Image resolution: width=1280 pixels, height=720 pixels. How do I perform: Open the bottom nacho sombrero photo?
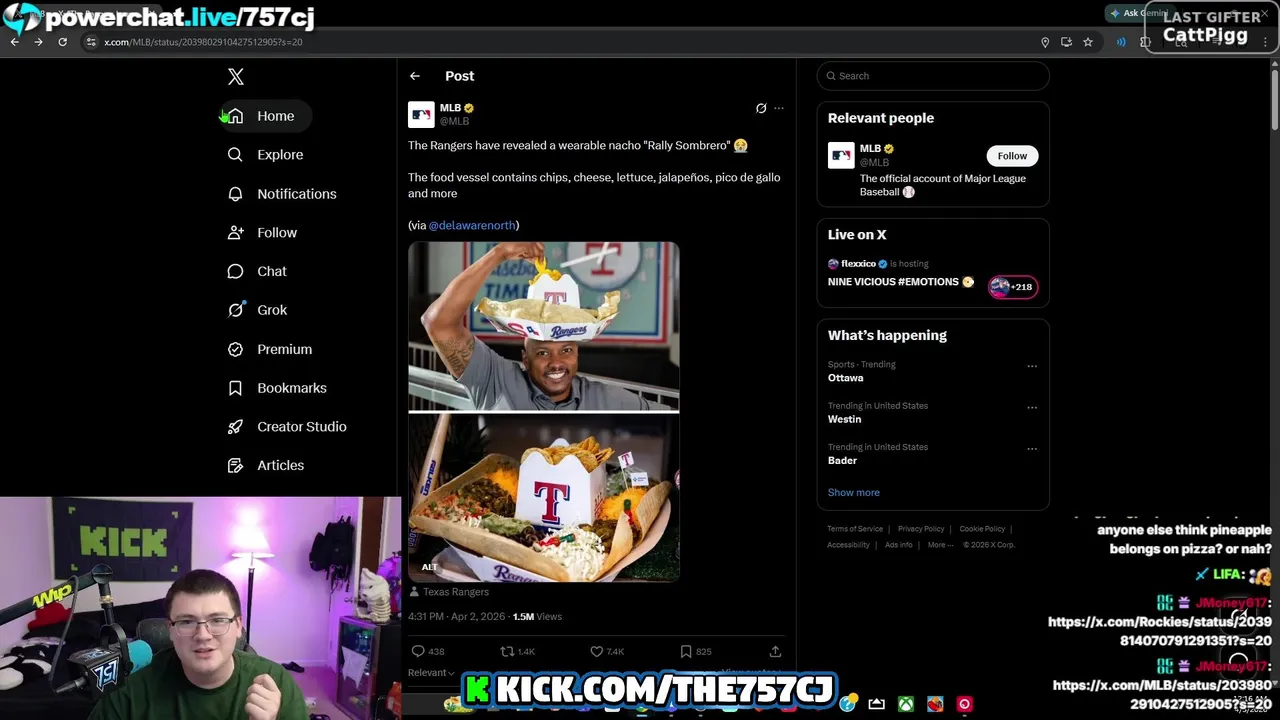543,497
